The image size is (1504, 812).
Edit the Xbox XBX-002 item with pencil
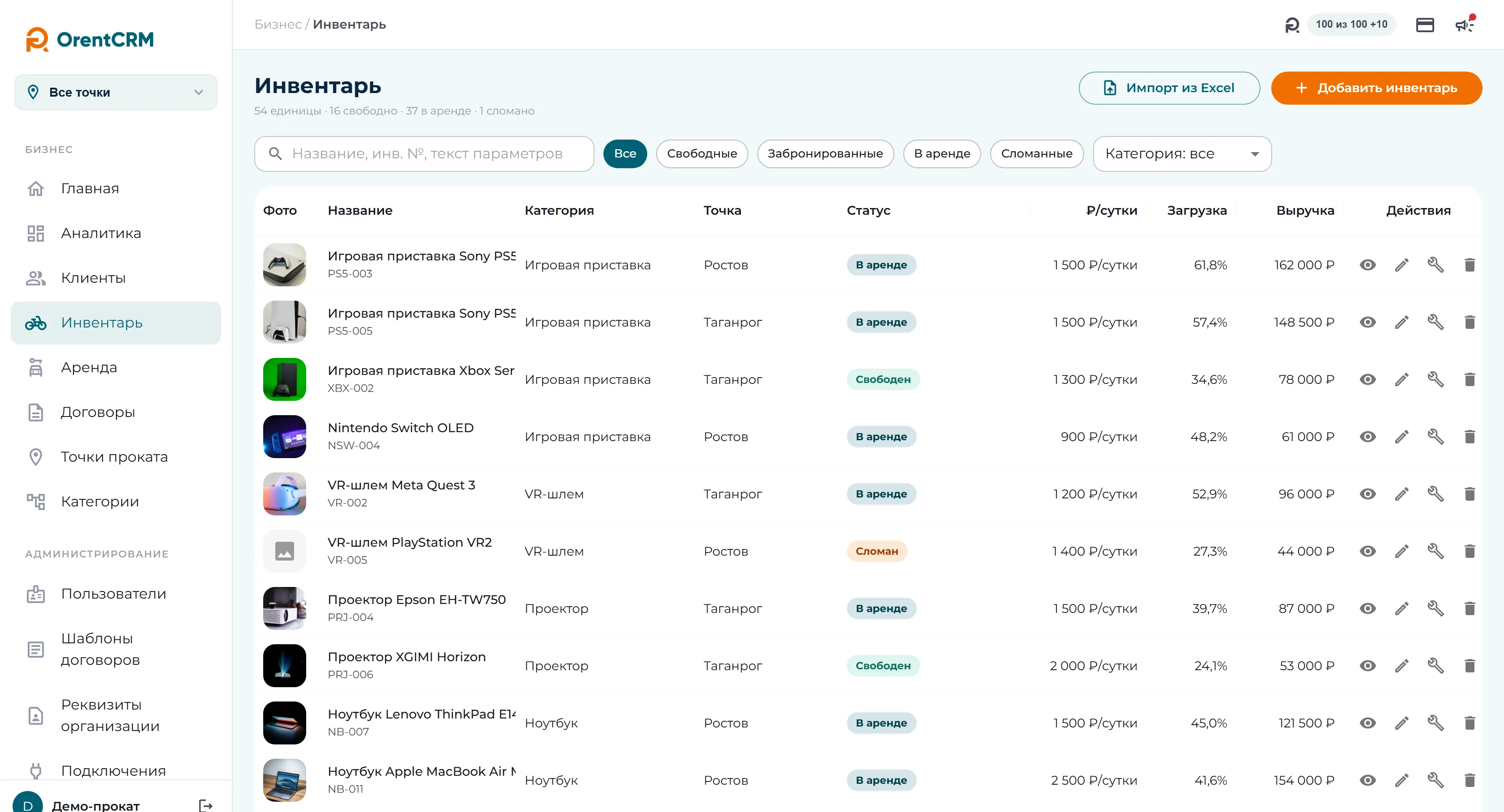click(x=1402, y=379)
